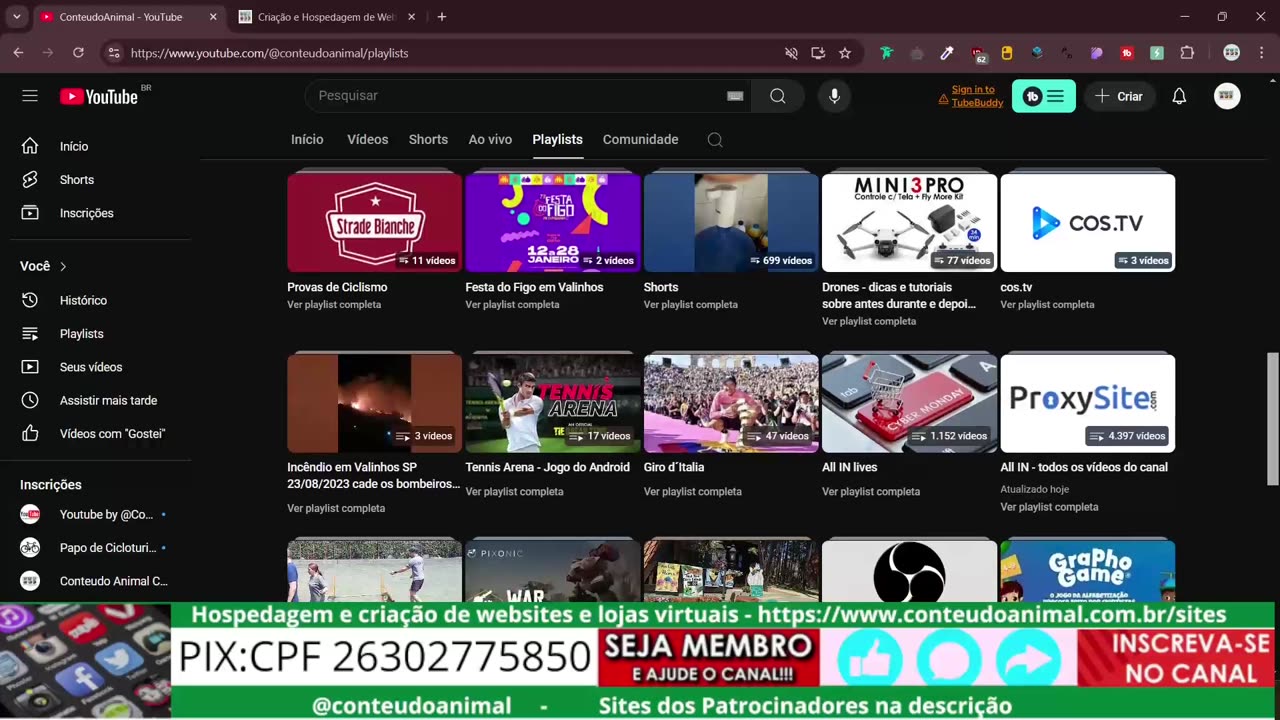Open the Papo de Cicloturi... subscription
Screen dimensions: 1280x720
[x=95, y=548]
